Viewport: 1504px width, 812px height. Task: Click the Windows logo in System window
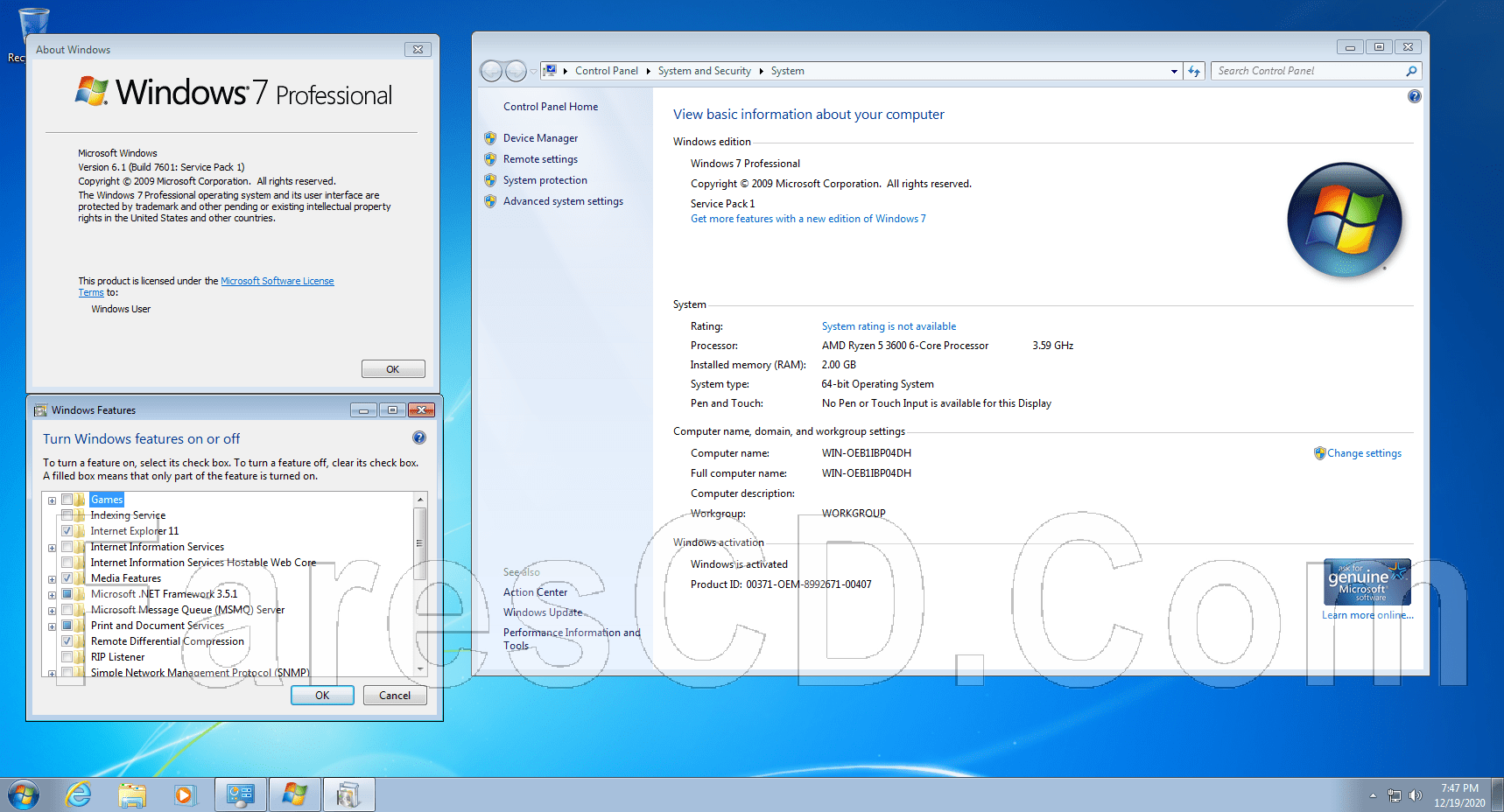1345,220
